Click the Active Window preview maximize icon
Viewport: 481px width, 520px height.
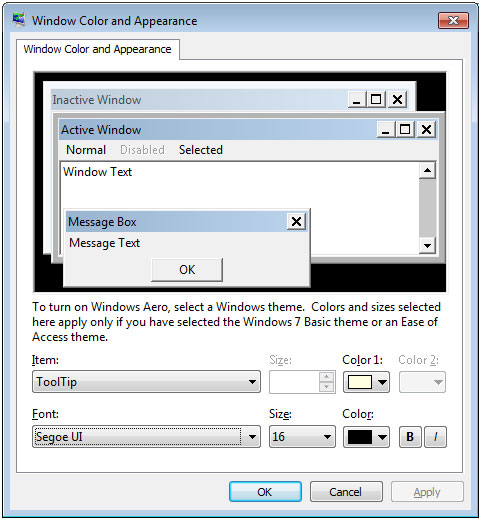(405, 129)
